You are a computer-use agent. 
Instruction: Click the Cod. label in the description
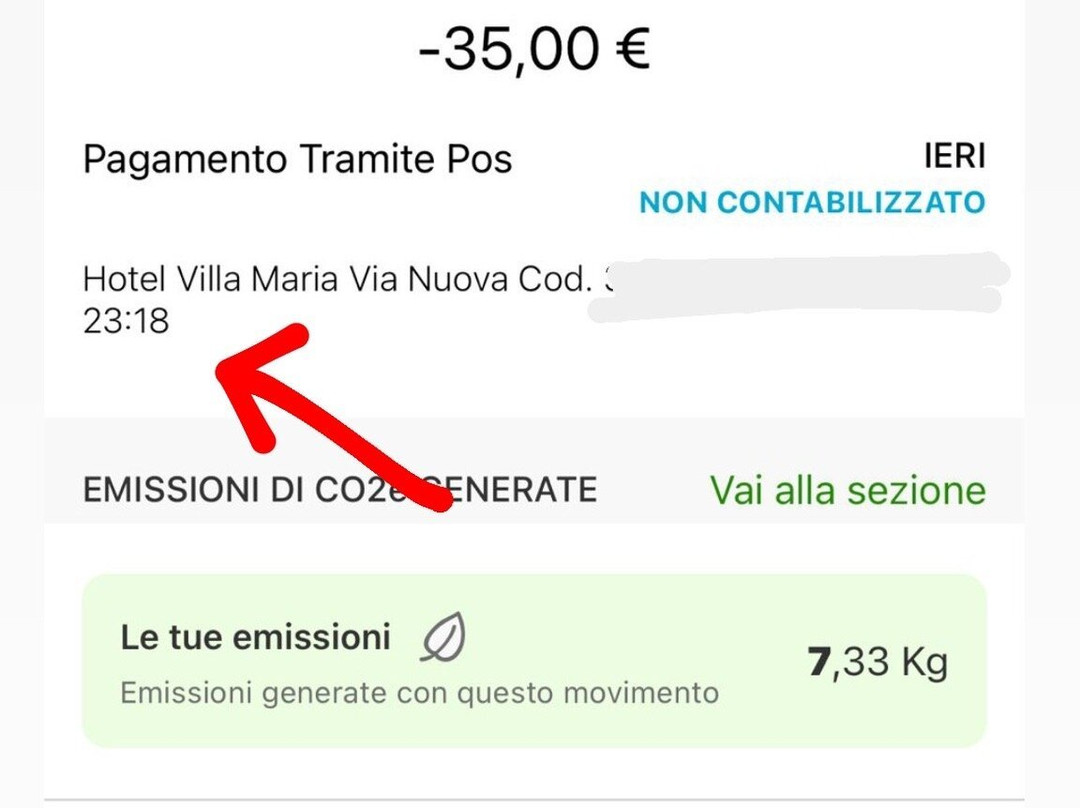[x=549, y=279]
